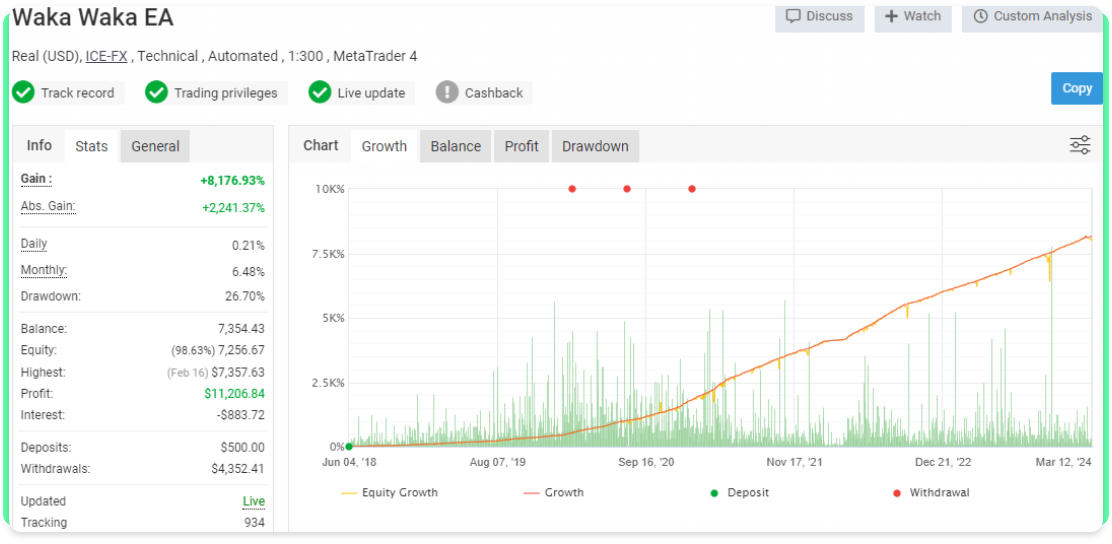Click the first red withdrawal marker

[x=572, y=188]
